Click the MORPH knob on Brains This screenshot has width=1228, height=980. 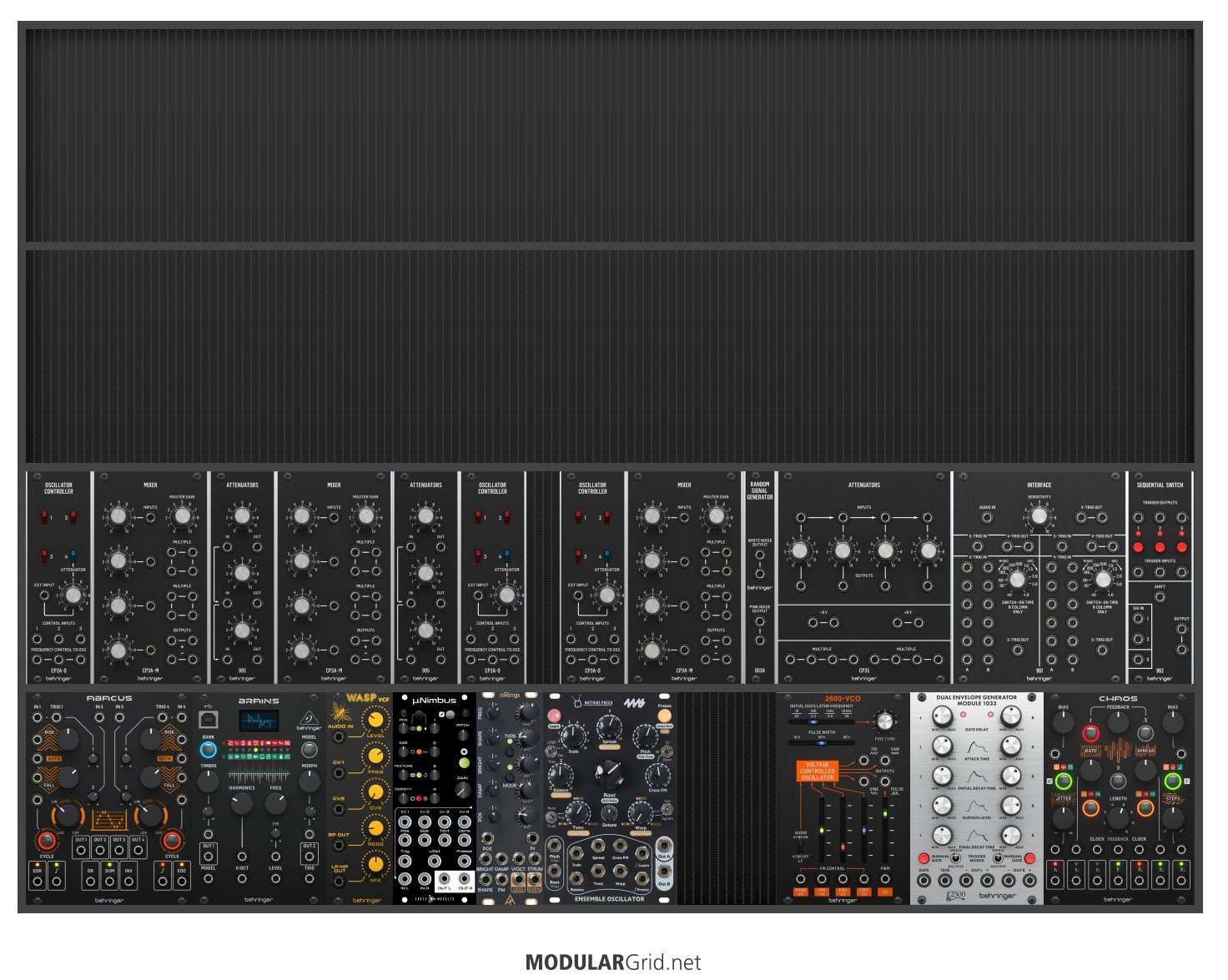coord(309,781)
